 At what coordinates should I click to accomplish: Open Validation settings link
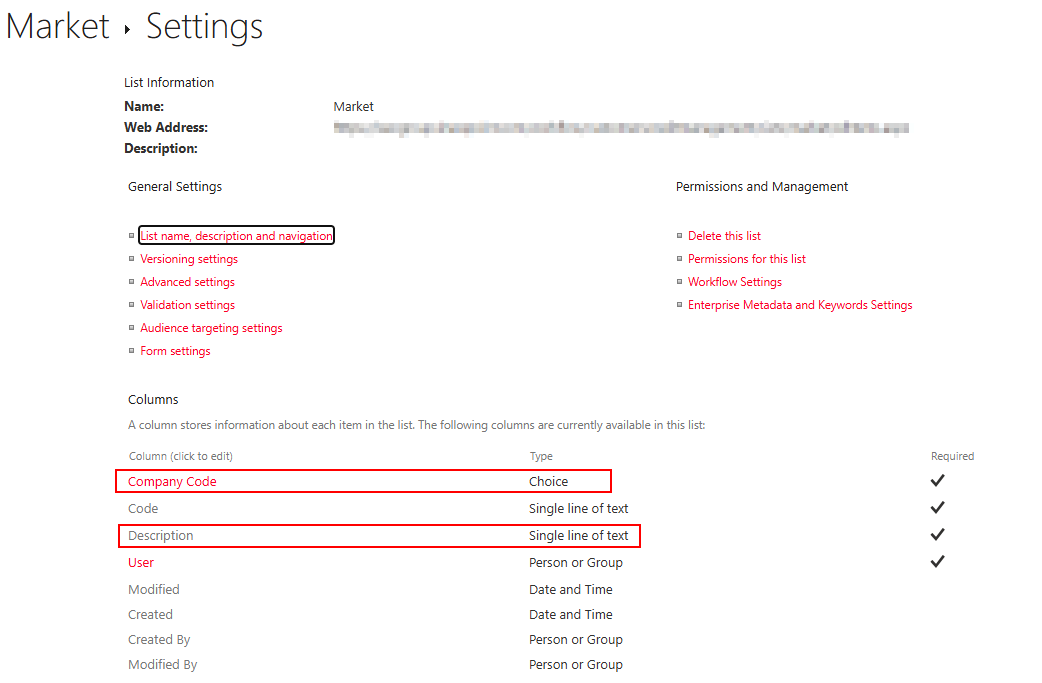click(x=187, y=305)
